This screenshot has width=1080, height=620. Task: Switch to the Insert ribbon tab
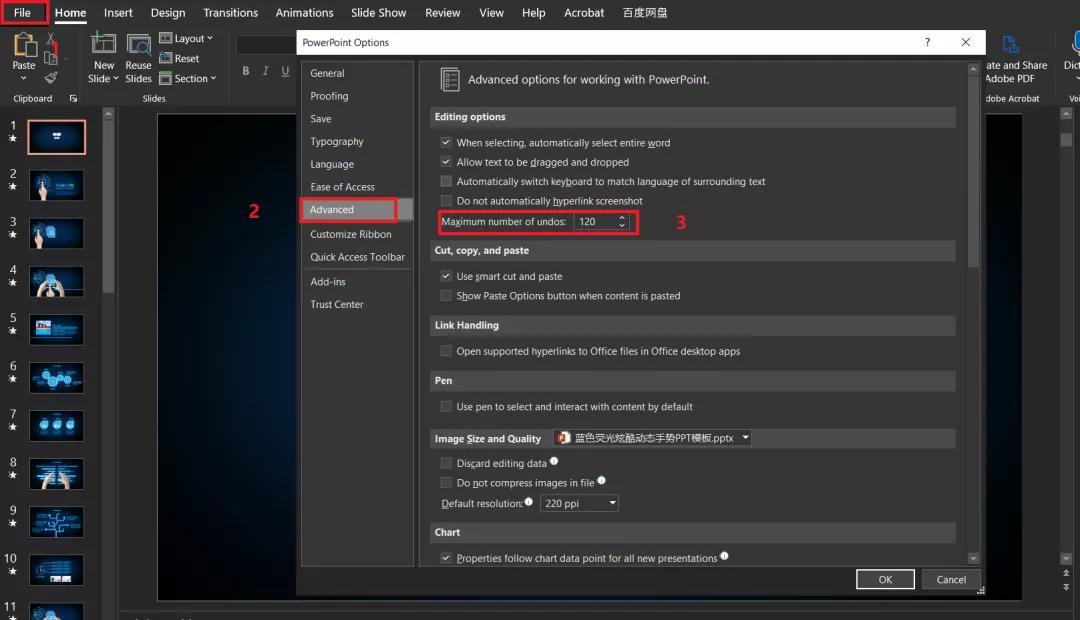pyautogui.click(x=118, y=12)
